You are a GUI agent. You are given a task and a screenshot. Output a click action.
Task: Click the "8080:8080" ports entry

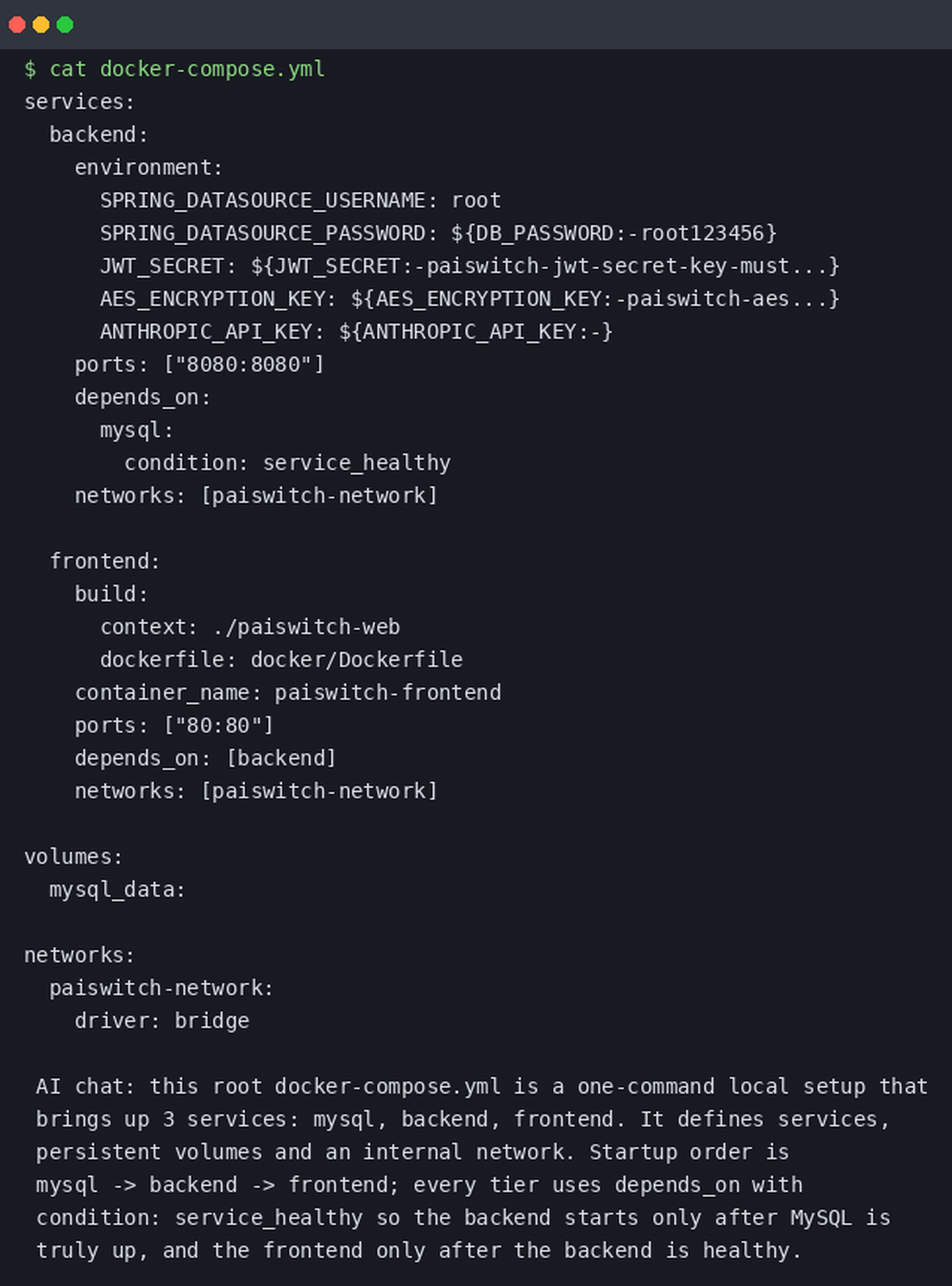[x=243, y=364]
